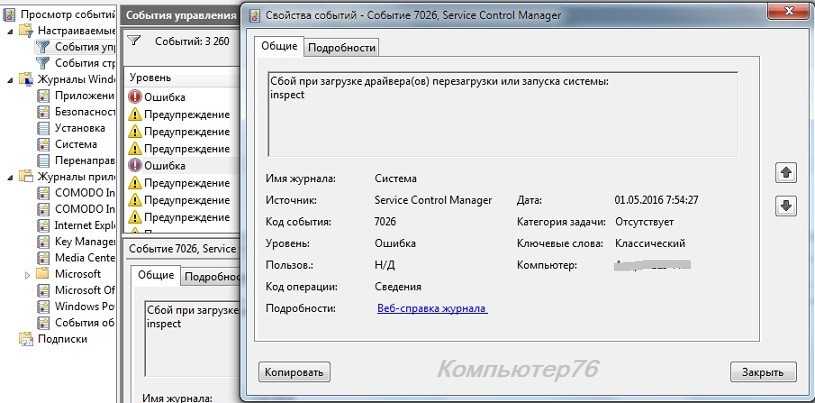Click the up arrow to previous event
Viewport: 815px width, 403px height.
click(786, 173)
